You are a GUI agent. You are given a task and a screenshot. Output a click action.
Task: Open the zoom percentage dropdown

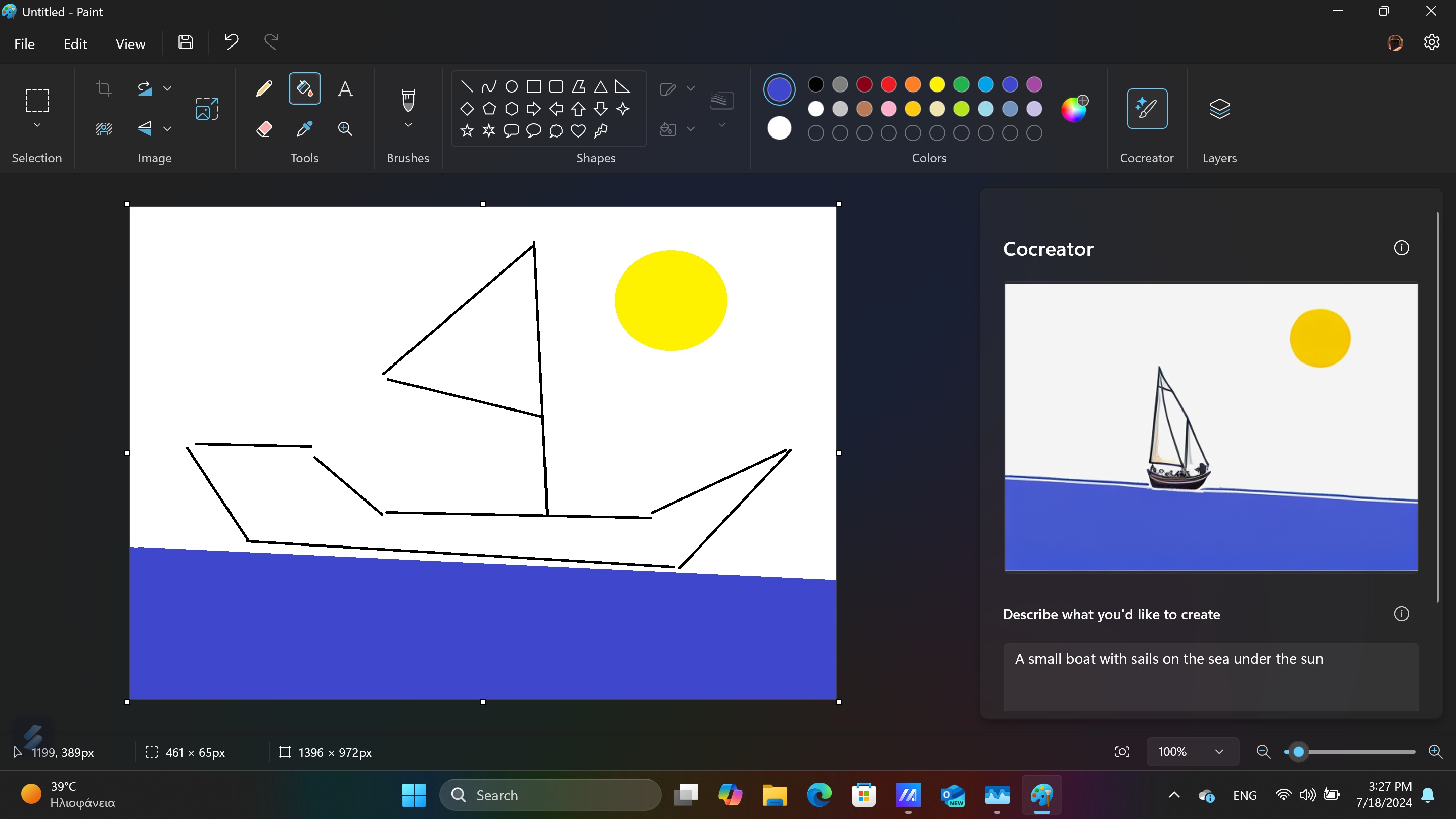pyautogui.click(x=1218, y=752)
